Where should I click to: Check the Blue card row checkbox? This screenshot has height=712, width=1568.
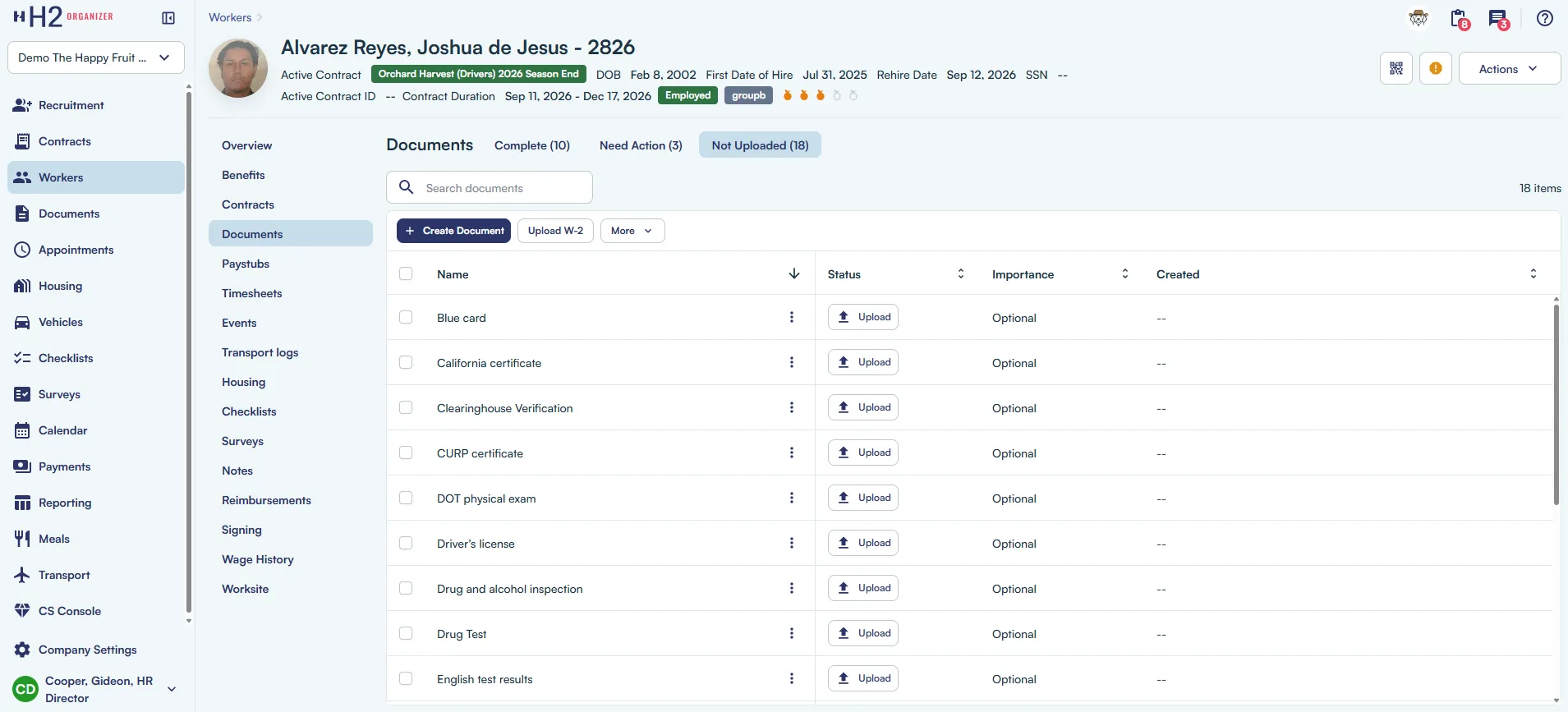406,317
